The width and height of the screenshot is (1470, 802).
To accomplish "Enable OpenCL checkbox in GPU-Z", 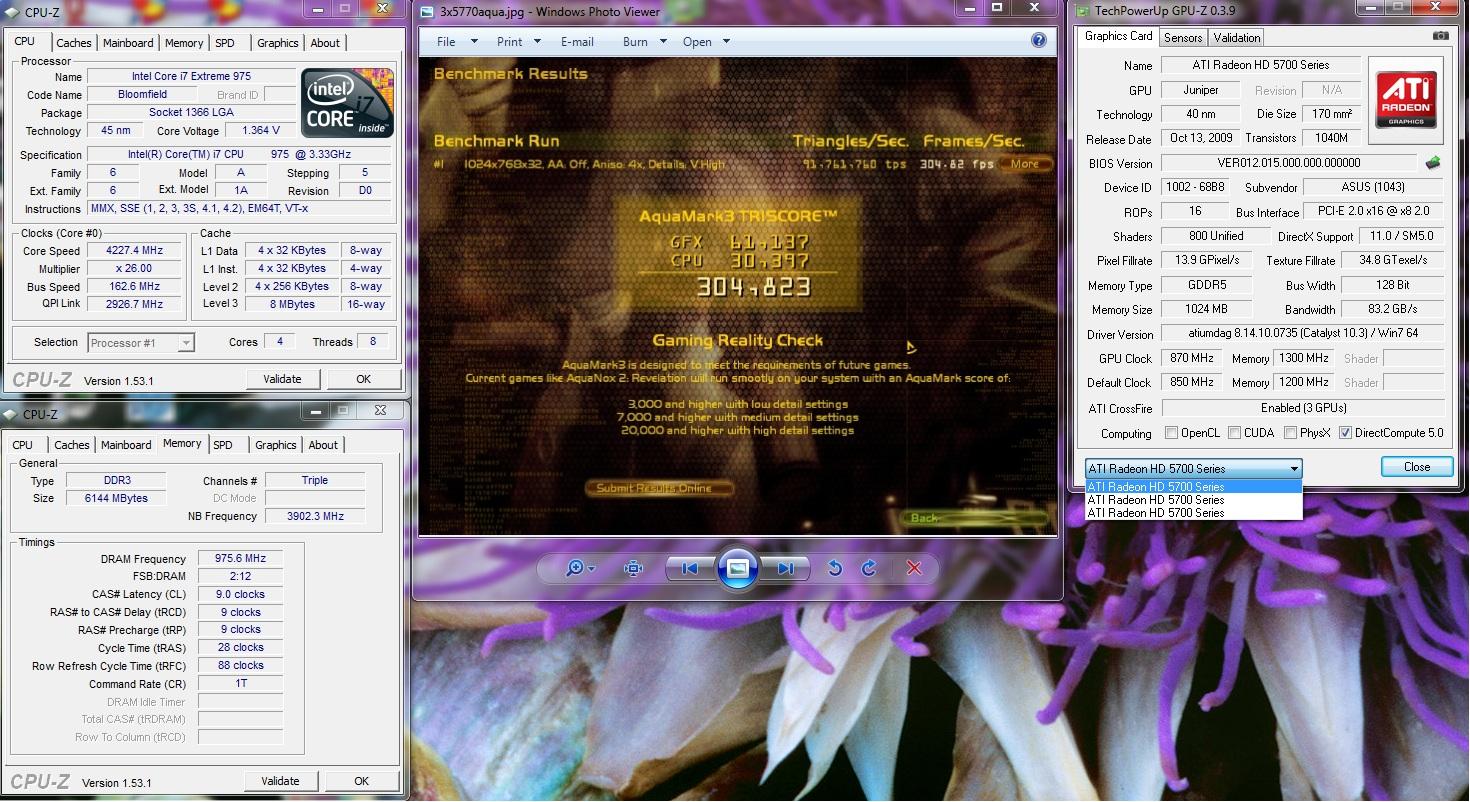I will (1171, 433).
